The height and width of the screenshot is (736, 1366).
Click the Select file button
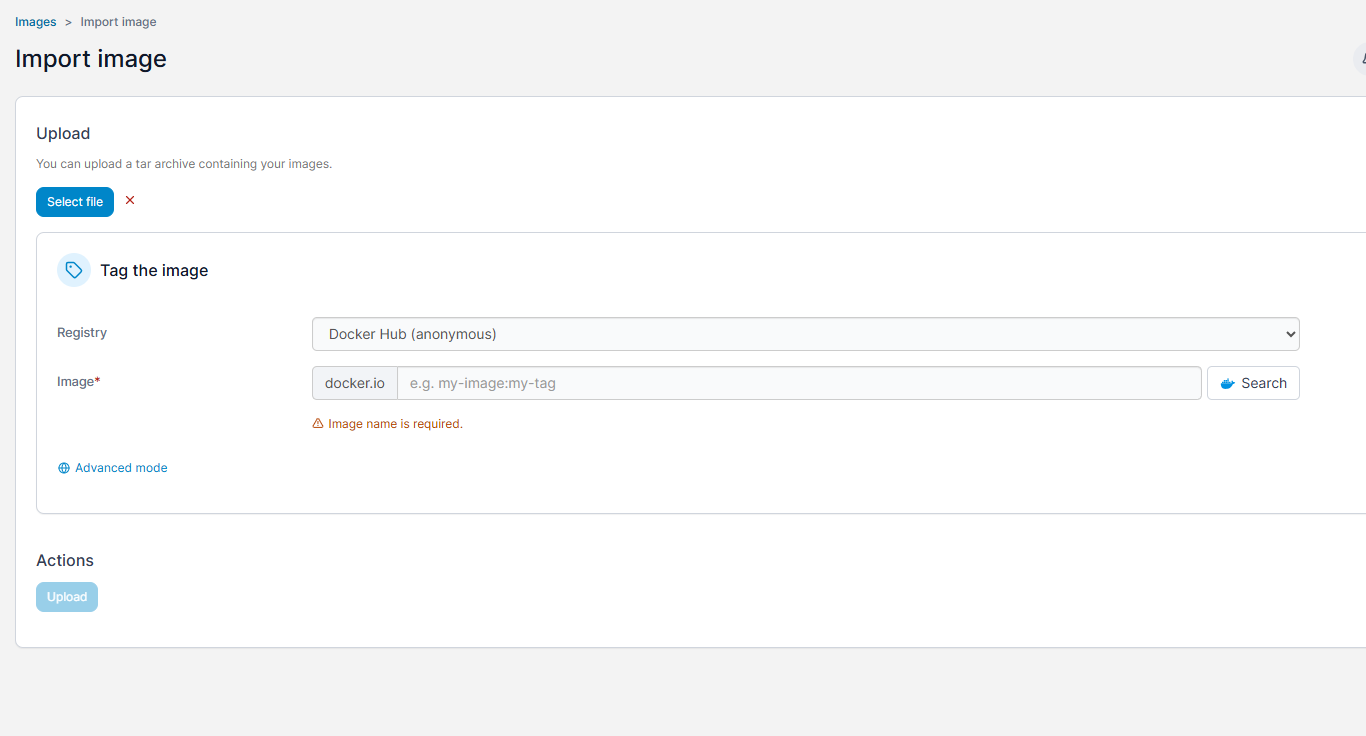pos(75,202)
